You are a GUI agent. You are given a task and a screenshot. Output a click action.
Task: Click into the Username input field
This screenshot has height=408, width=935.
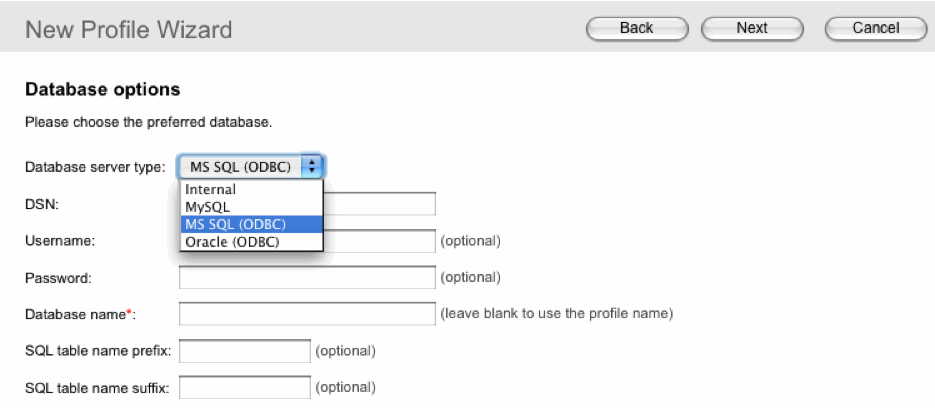coord(380,240)
